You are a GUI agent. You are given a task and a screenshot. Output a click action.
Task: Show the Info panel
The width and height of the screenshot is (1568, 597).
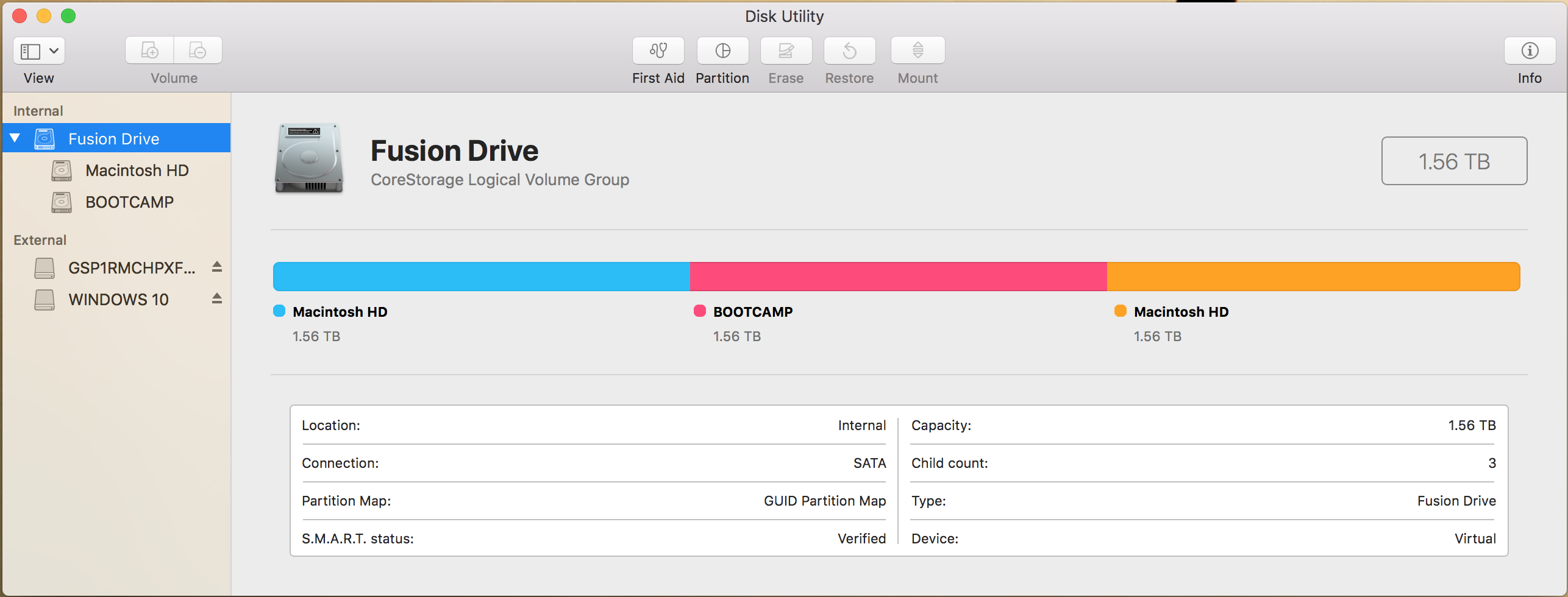coord(1530,51)
